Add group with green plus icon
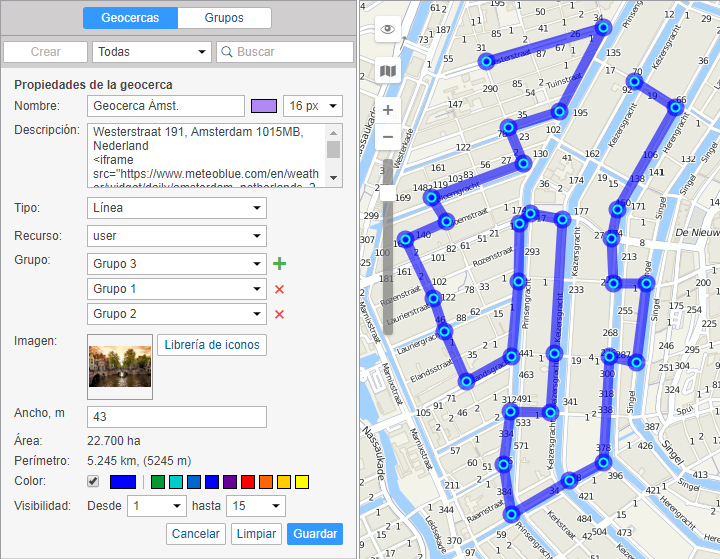The height and width of the screenshot is (559, 720). 279,264
